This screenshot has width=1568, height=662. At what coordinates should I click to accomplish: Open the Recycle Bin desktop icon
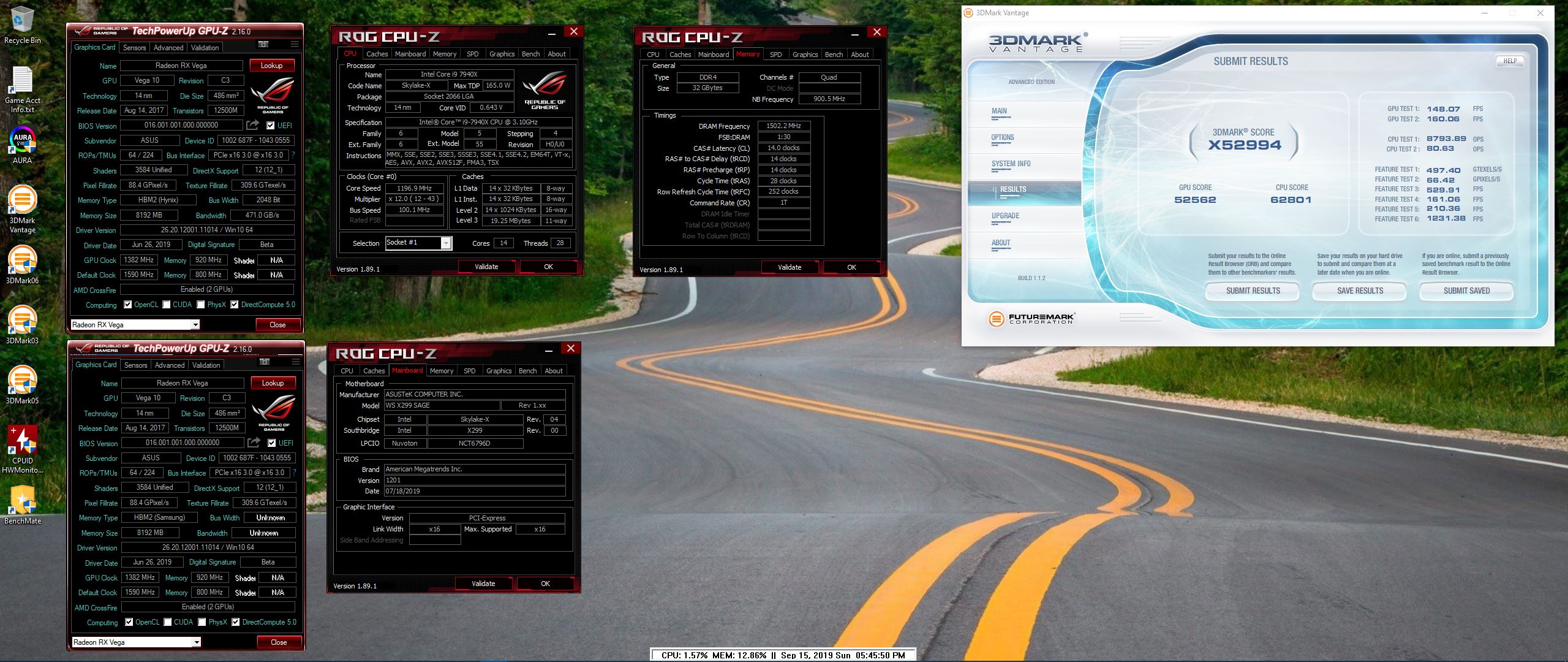(22, 25)
